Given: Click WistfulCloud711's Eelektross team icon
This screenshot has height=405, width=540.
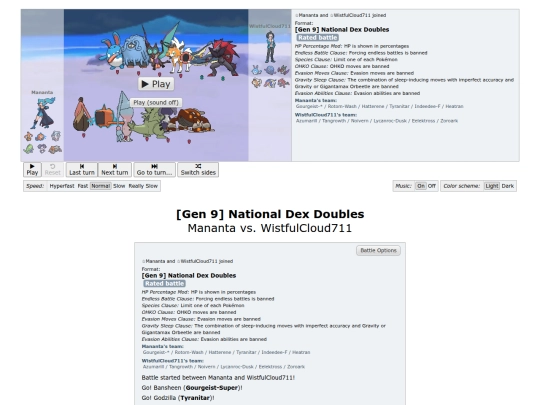Looking at the screenshot, I should (270, 83).
